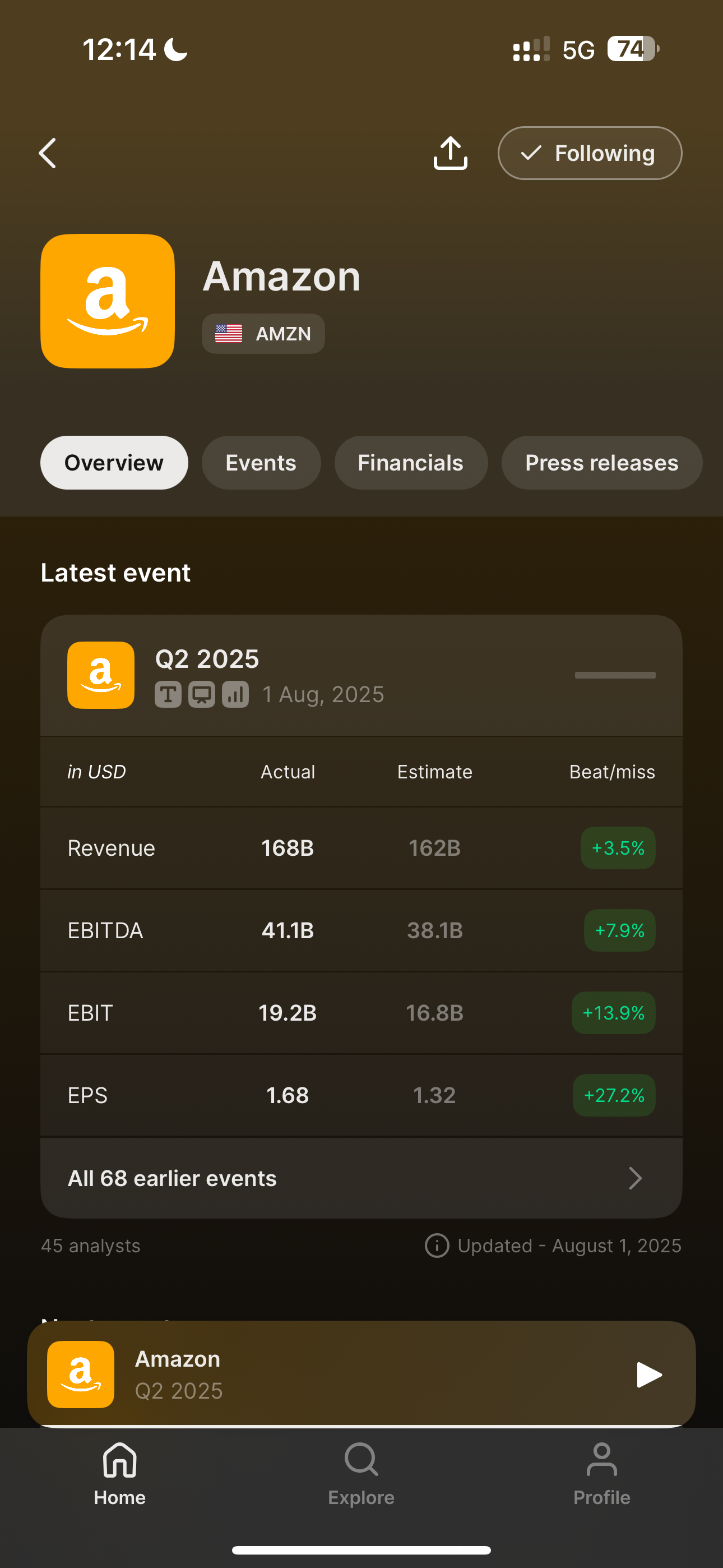Tap the Estimate column header
723x1568 pixels.
coord(434,771)
